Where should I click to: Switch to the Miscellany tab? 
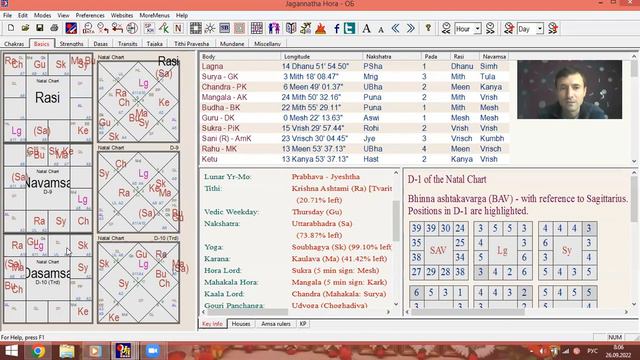pyautogui.click(x=267, y=44)
